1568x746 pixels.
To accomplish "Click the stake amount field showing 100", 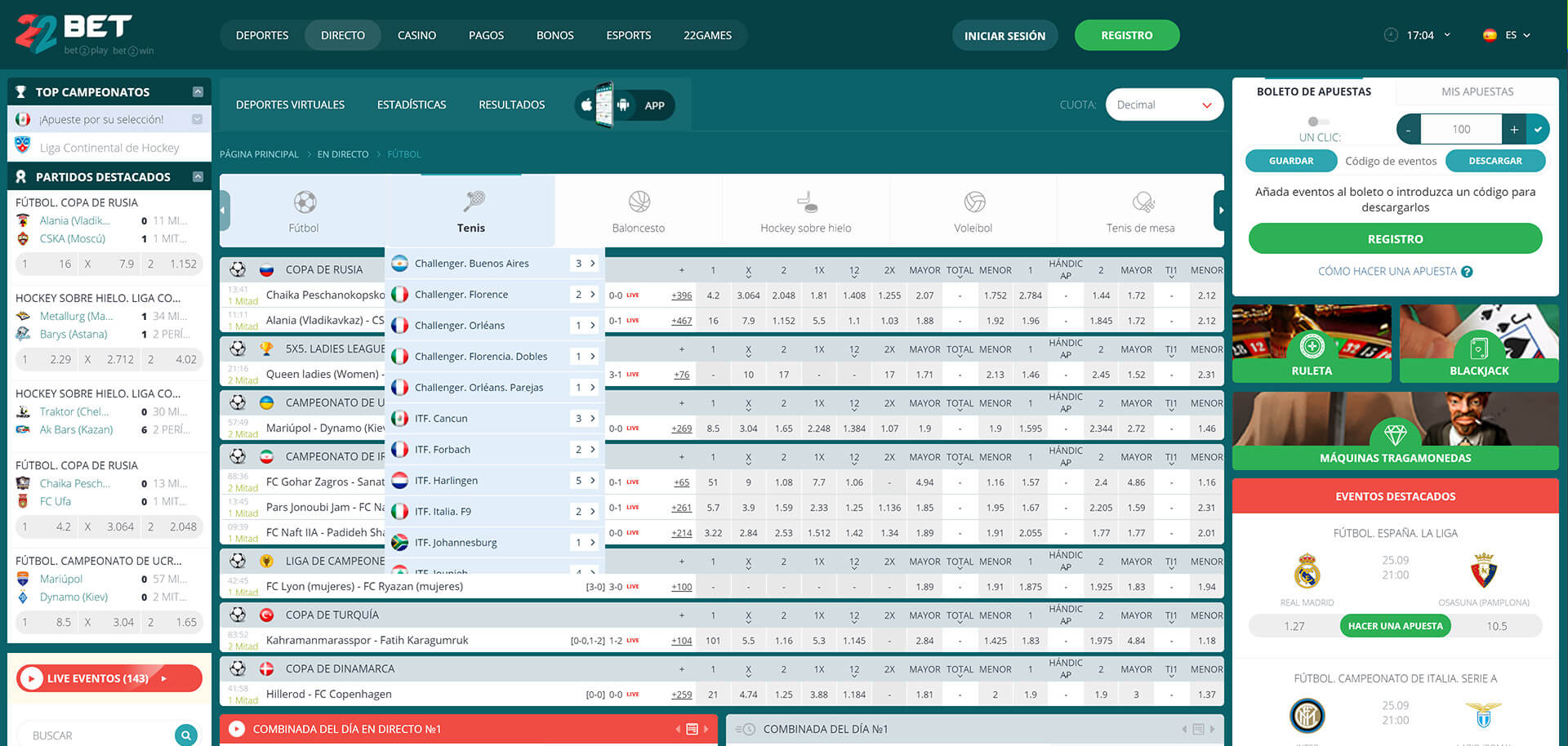I will point(1461,129).
